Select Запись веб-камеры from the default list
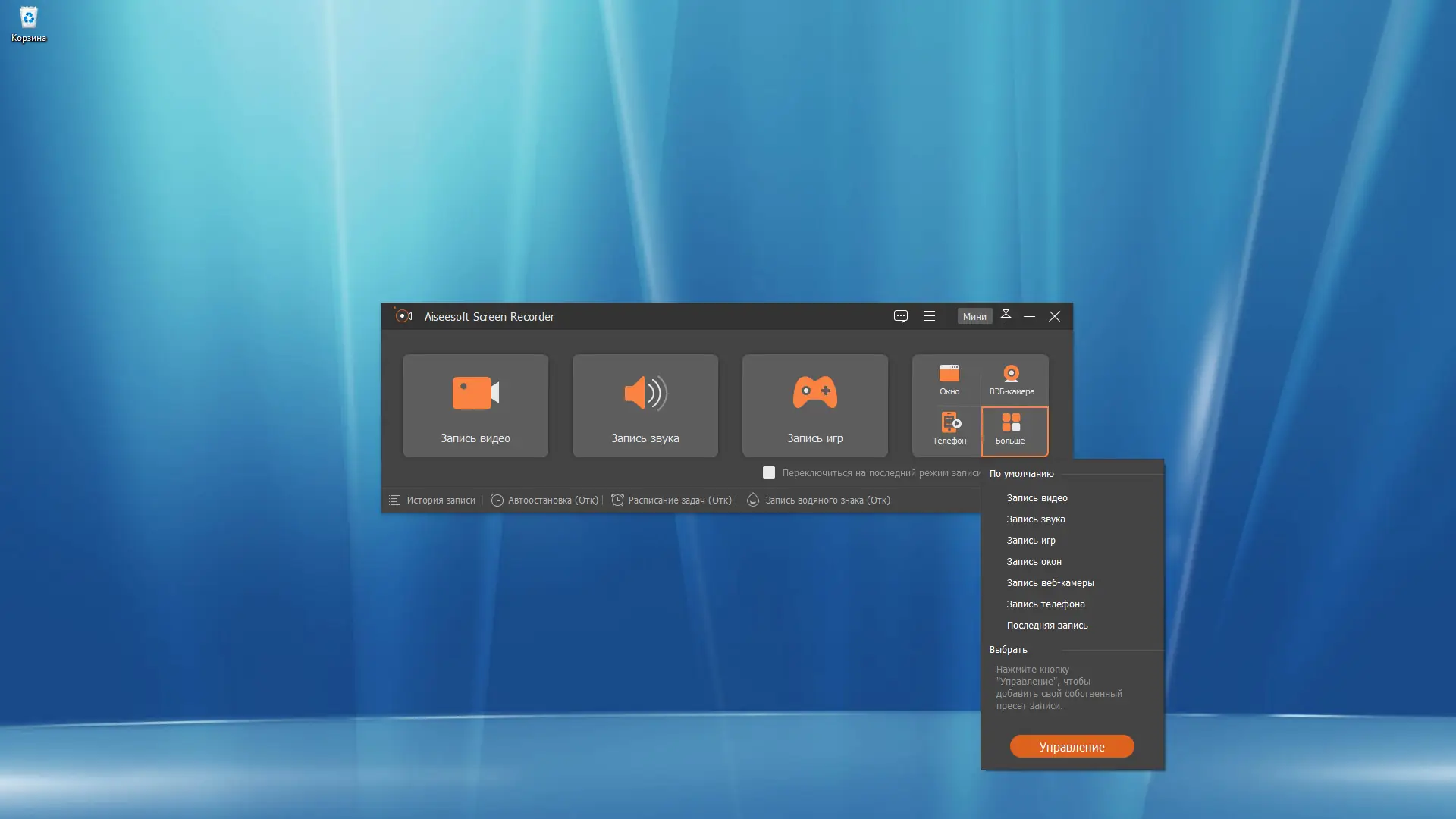Image resolution: width=1456 pixels, height=819 pixels. coord(1050,582)
